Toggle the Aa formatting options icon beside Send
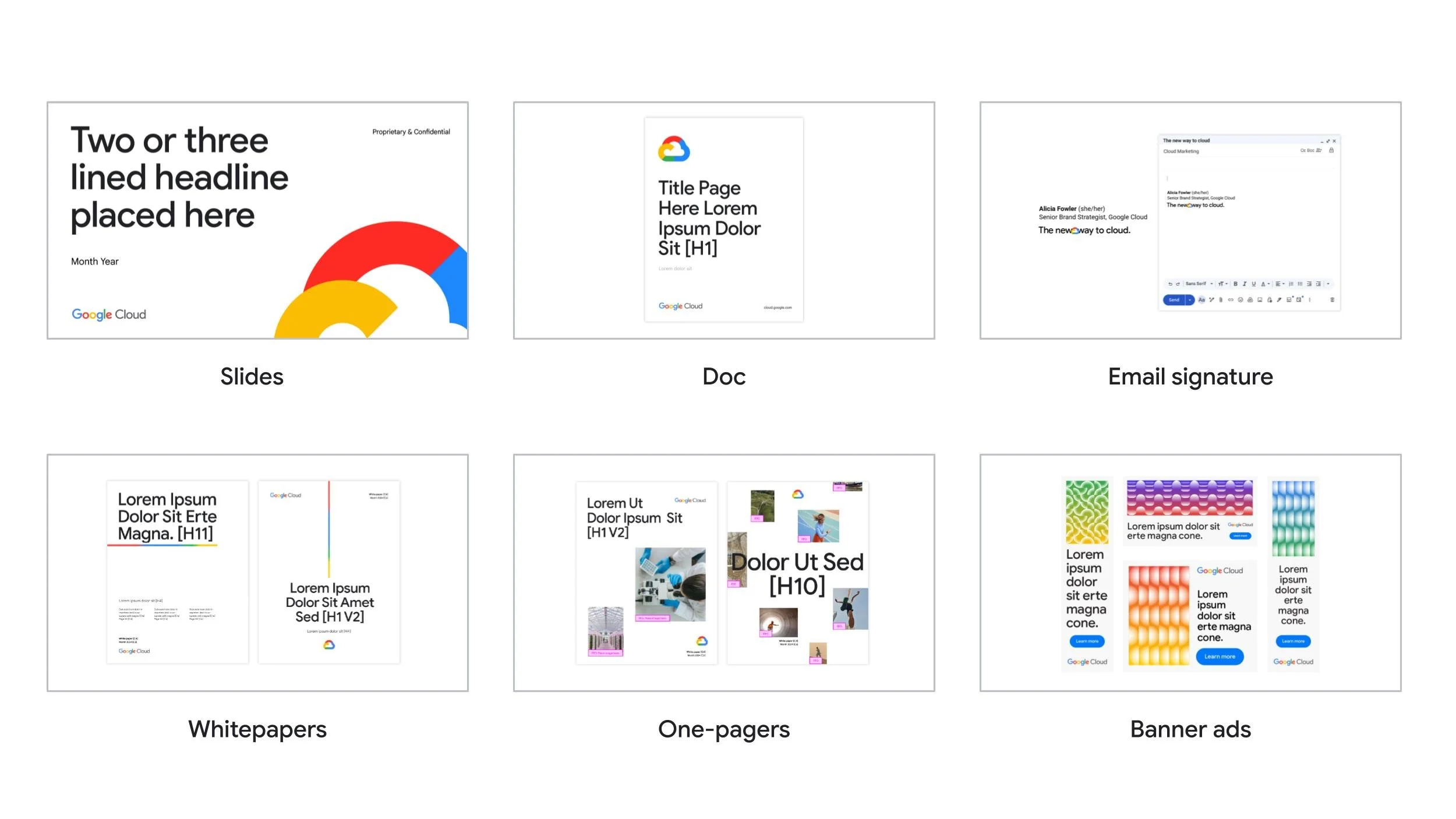This screenshot has height=819, width=1456. click(x=1201, y=300)
